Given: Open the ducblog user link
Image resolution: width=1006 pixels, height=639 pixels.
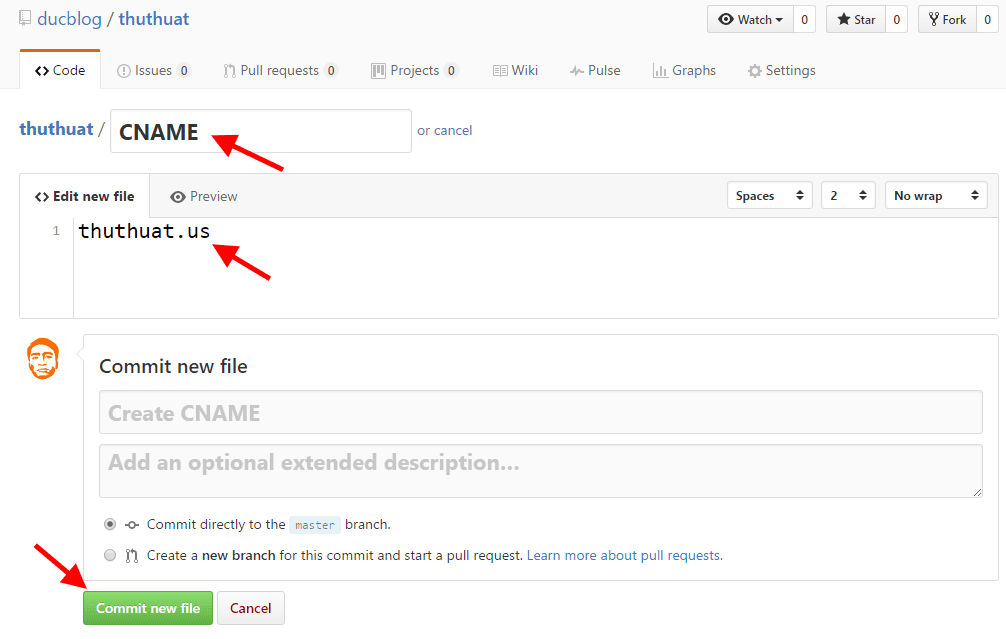Looking at the screenshot, I should tap(69, 19).
